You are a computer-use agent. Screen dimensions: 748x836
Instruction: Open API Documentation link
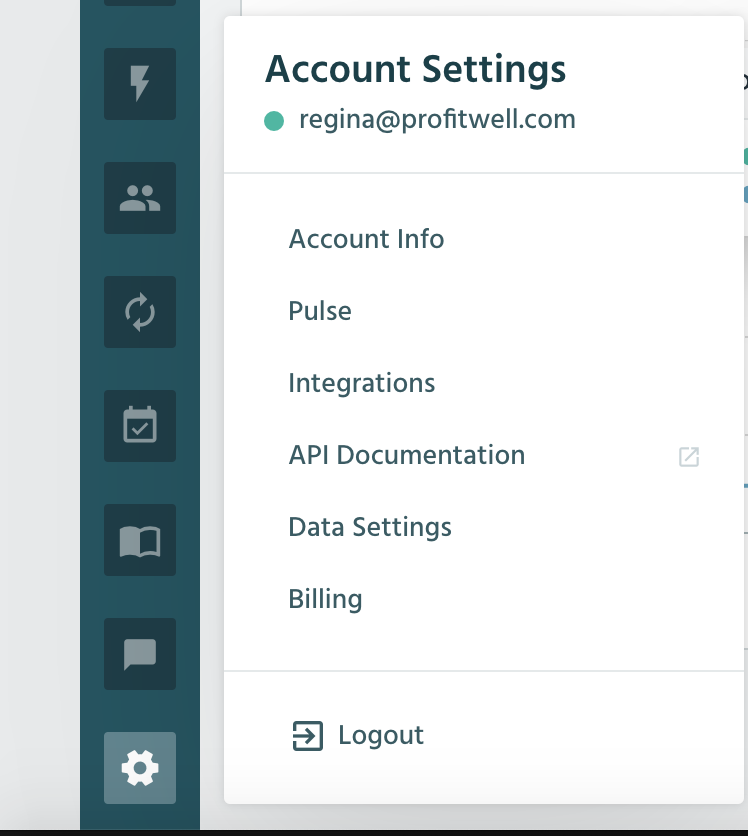click(407, 455)
